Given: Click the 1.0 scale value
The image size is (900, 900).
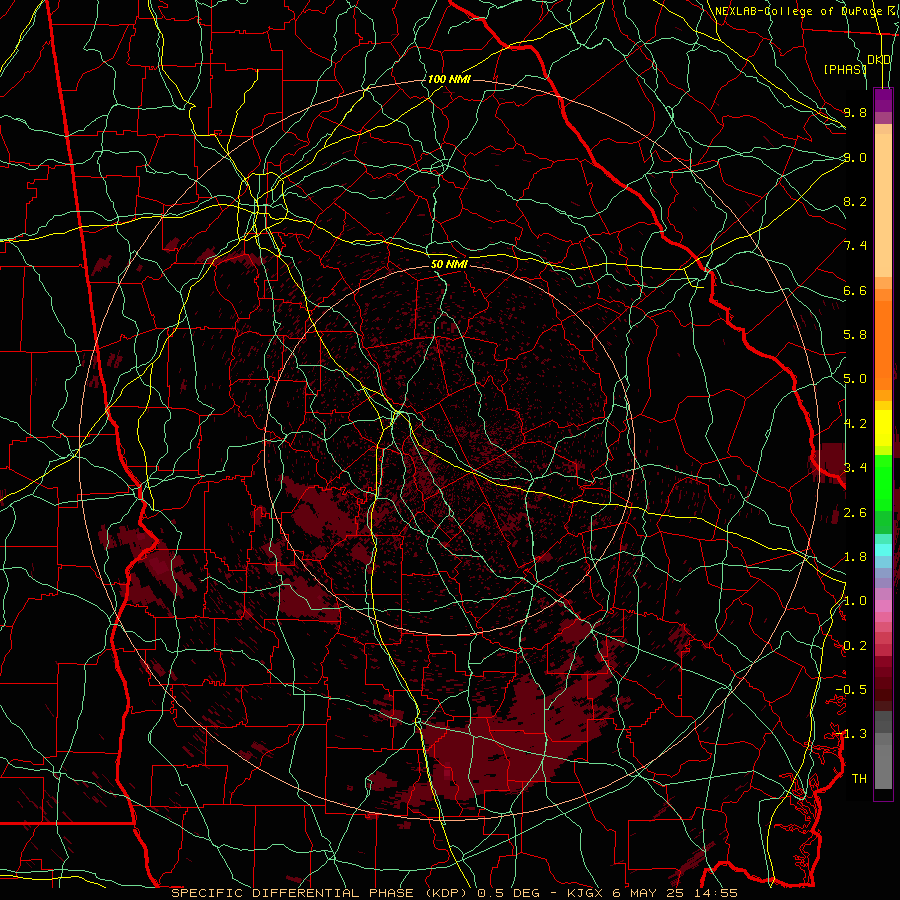Looking at the screenshot, I should tap(855, 601).
